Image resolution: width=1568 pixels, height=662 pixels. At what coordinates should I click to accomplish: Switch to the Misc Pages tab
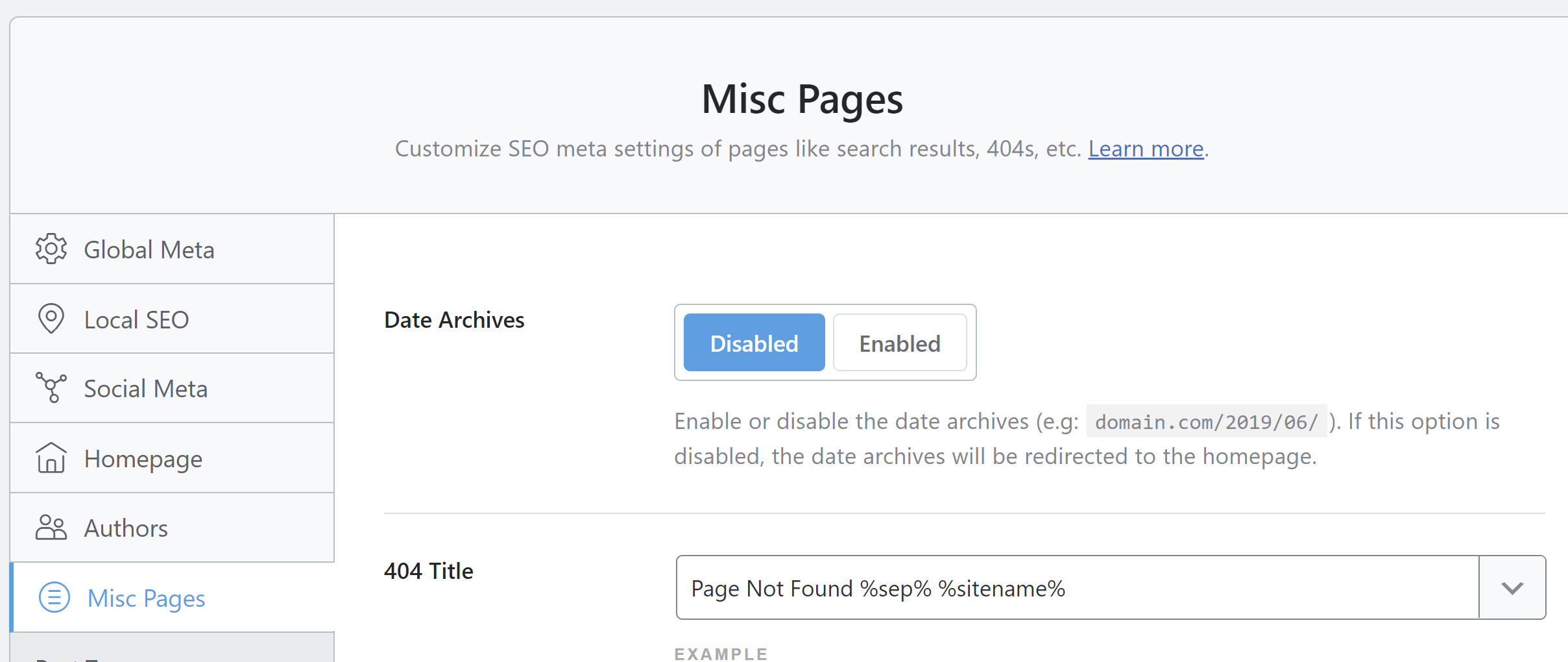coord(145,597)
